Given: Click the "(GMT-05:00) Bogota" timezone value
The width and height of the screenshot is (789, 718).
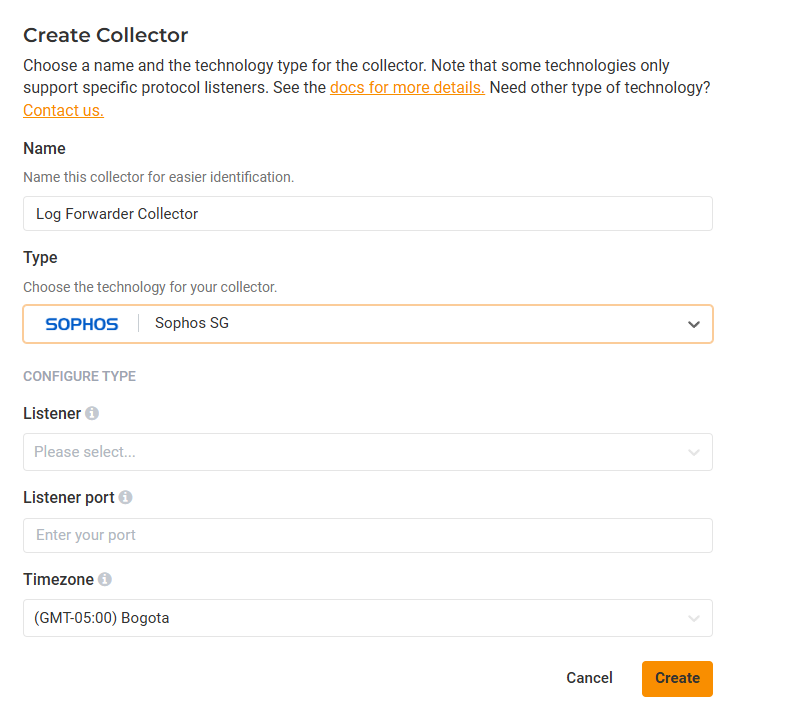Looking at the screenshot, I should click(101, 618).
